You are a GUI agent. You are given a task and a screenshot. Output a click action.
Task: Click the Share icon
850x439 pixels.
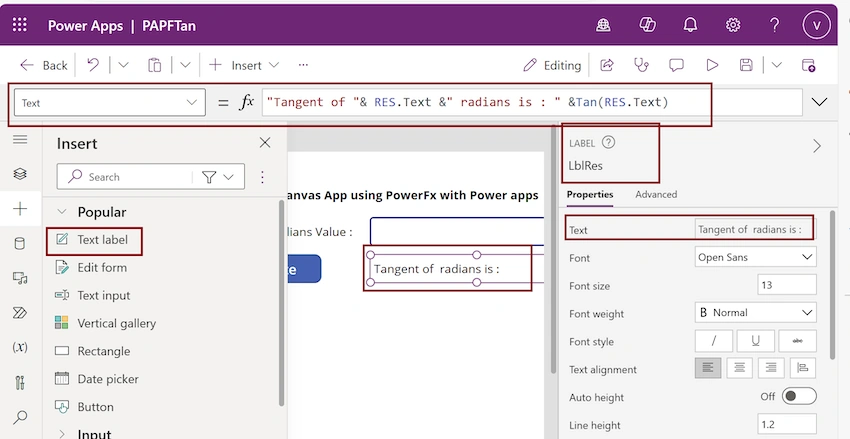click(x=607, y=65)
